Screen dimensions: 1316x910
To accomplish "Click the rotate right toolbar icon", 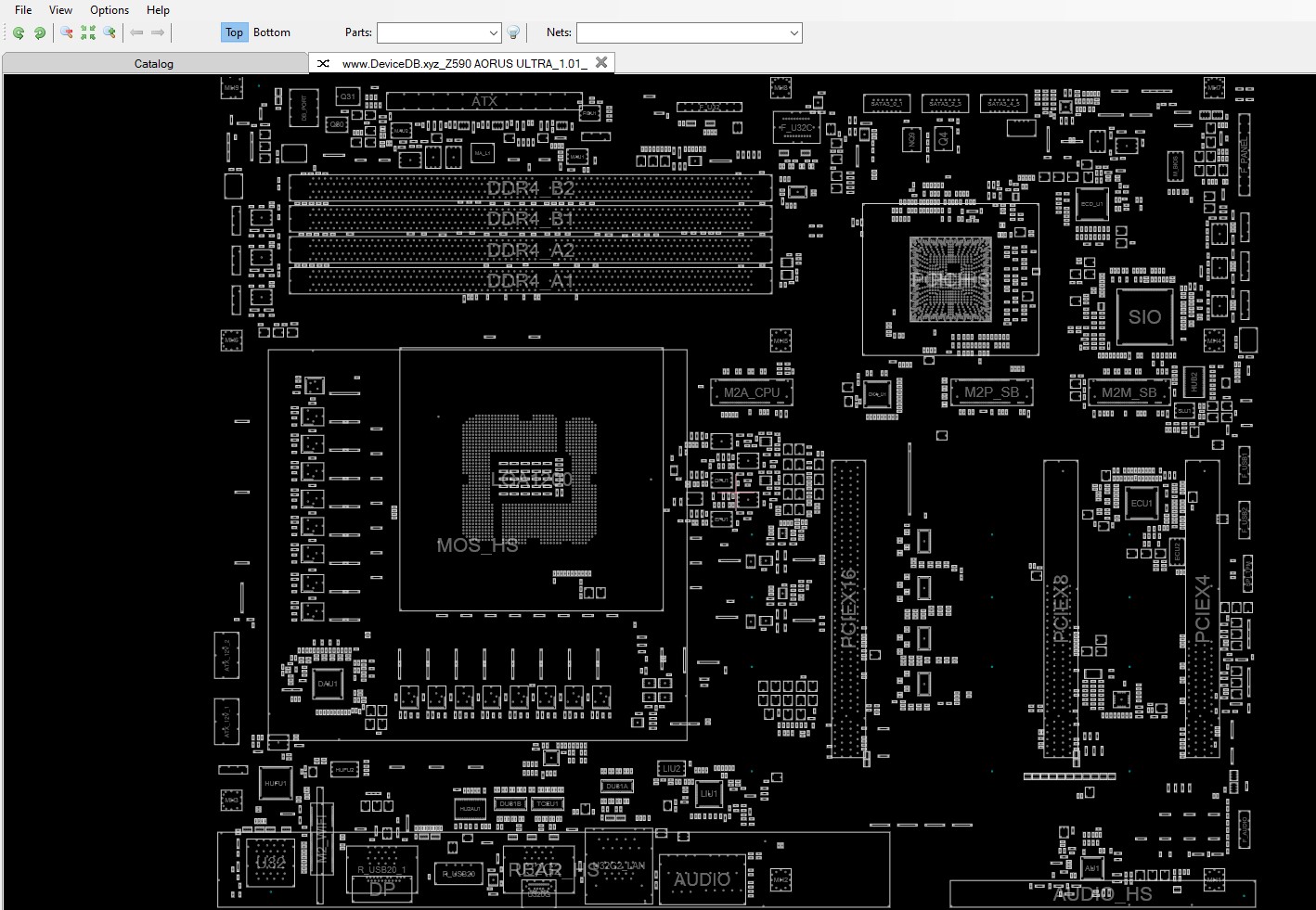I will pyautogui.click(x=40, y=32).
